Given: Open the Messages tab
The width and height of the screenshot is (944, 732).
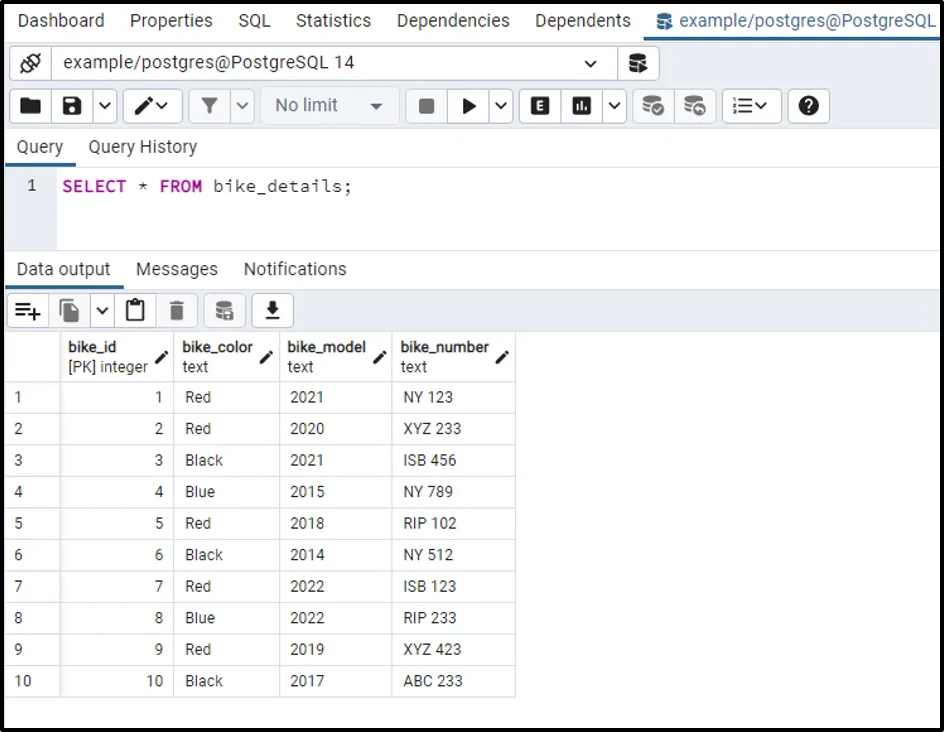Looking at the screenshot, I should (x=176, y=269).
